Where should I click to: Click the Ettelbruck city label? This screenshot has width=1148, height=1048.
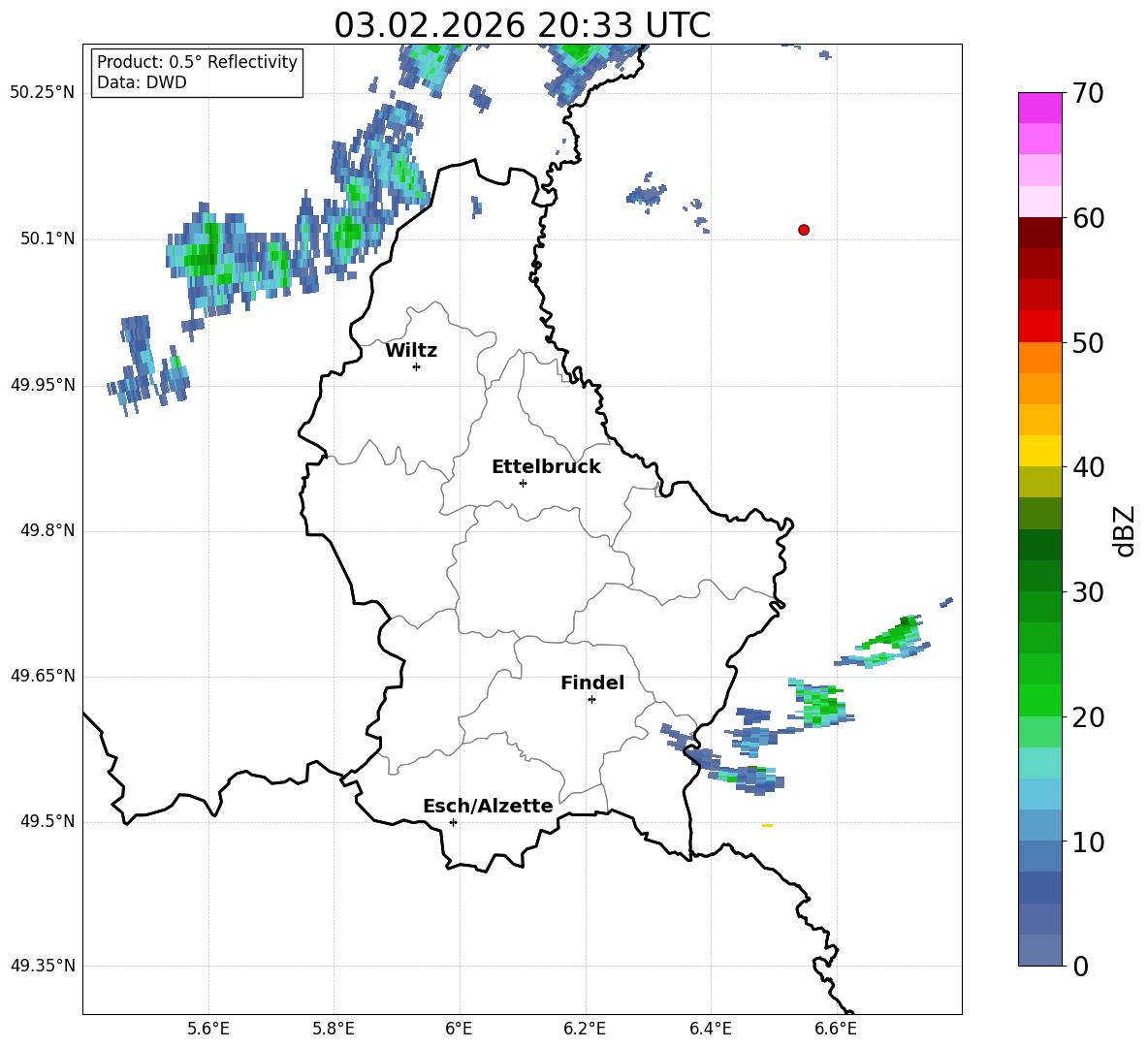click(x=546, y=467)
